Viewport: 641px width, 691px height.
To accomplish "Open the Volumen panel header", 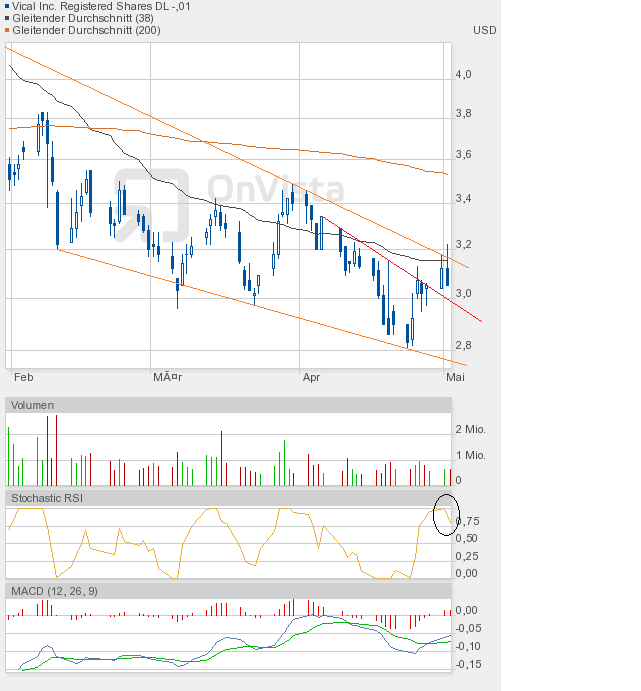I will pos(32,405).
